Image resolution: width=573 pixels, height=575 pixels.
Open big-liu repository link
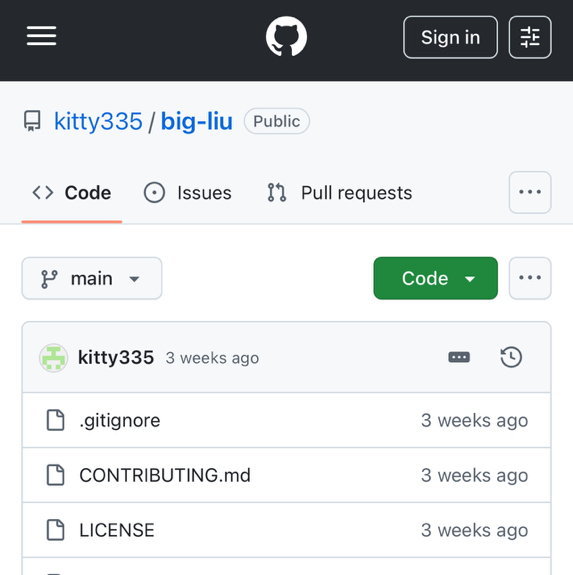(196, 121)
